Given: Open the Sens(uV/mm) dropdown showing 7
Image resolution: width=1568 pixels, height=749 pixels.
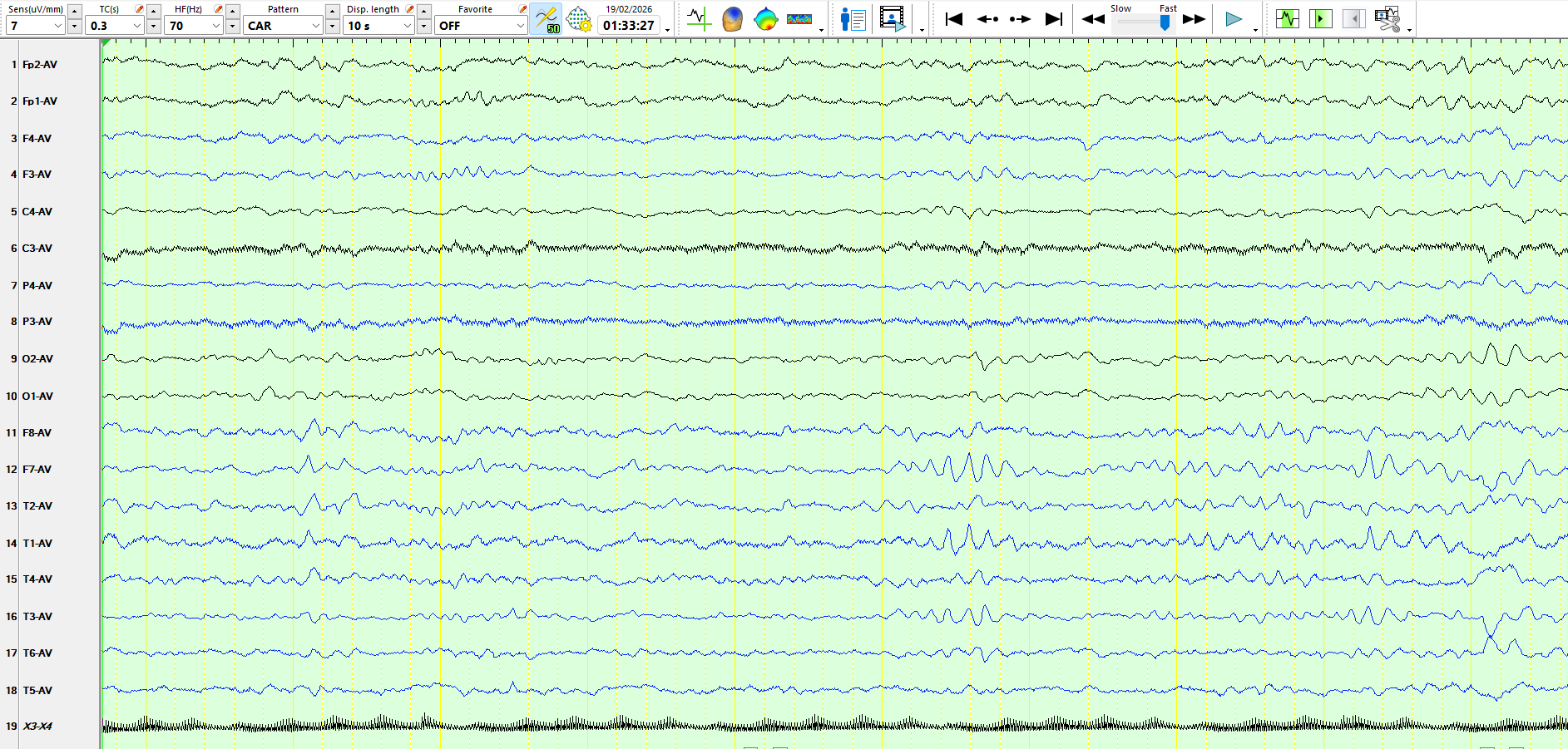Looking at the screenshot, I should (x=35, y=26).
